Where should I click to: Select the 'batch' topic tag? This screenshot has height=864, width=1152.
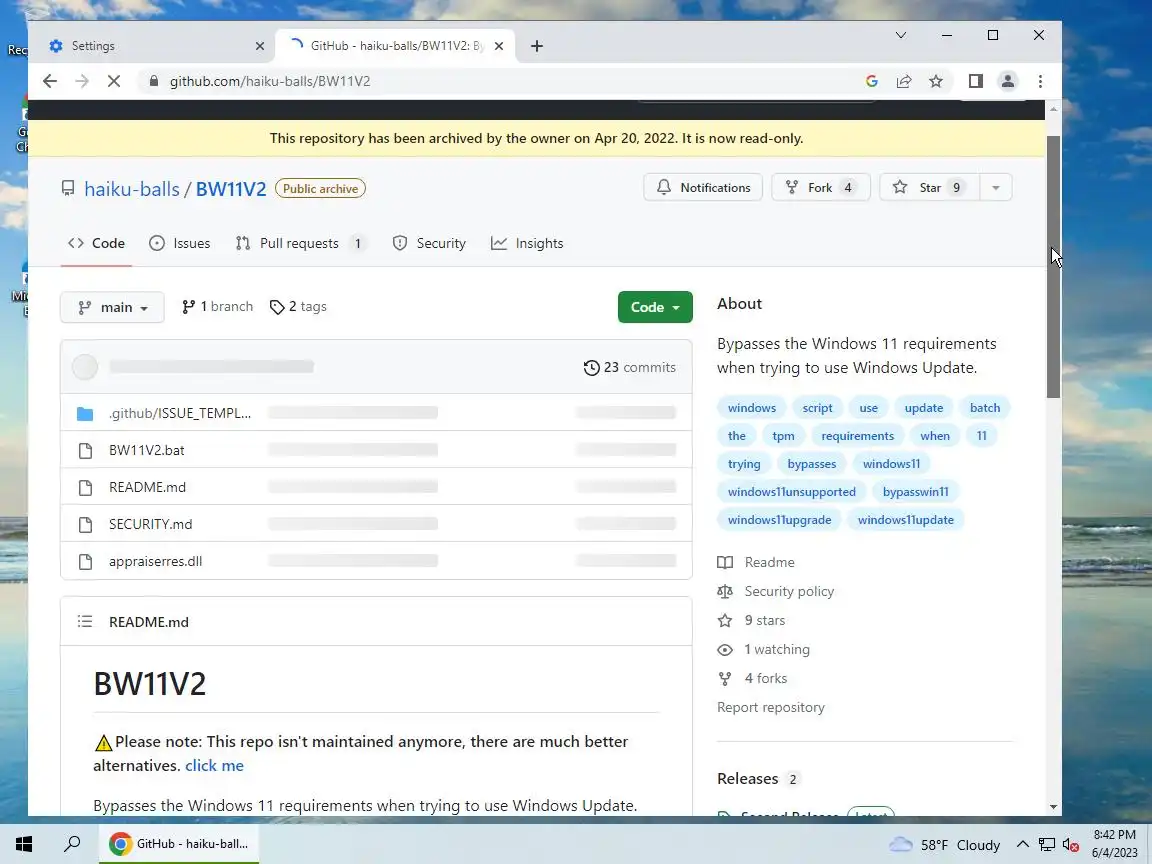[985, 408]
